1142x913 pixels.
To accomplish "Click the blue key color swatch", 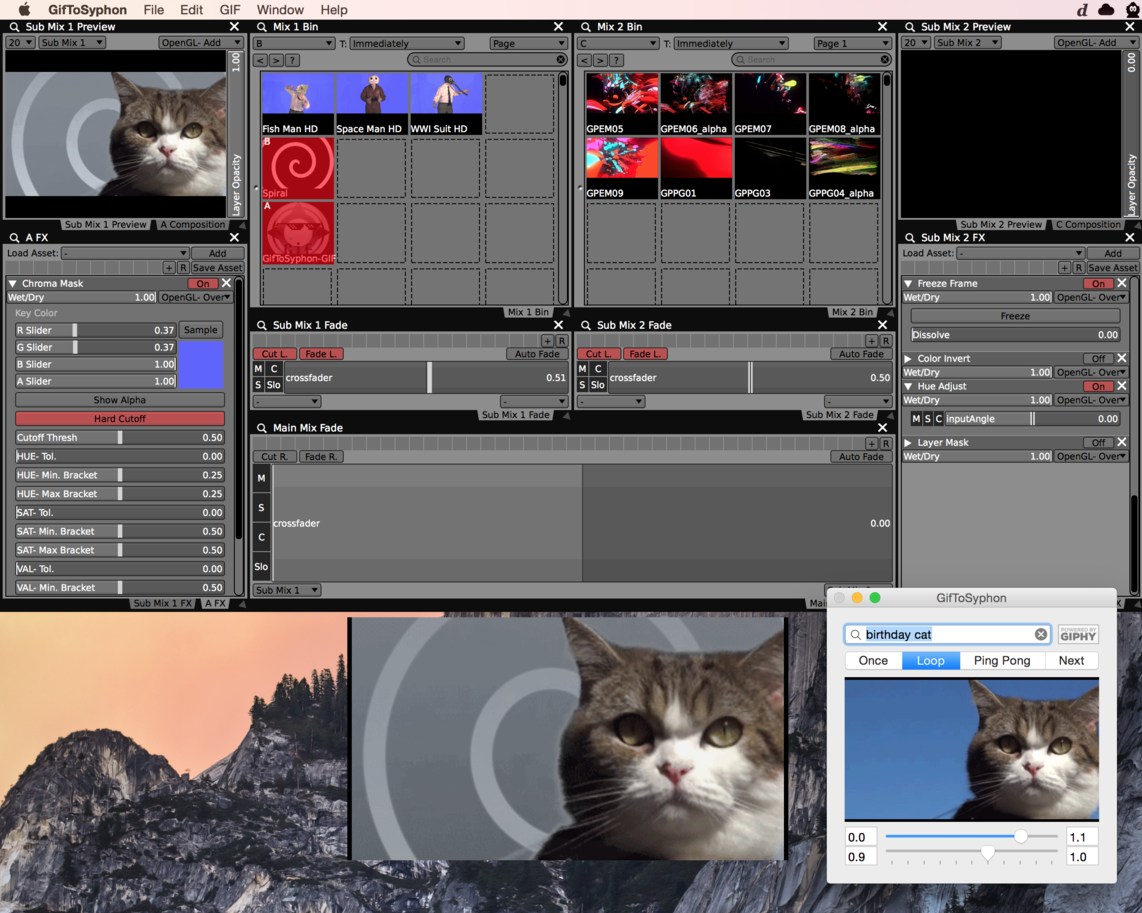I will coord(201,365).
